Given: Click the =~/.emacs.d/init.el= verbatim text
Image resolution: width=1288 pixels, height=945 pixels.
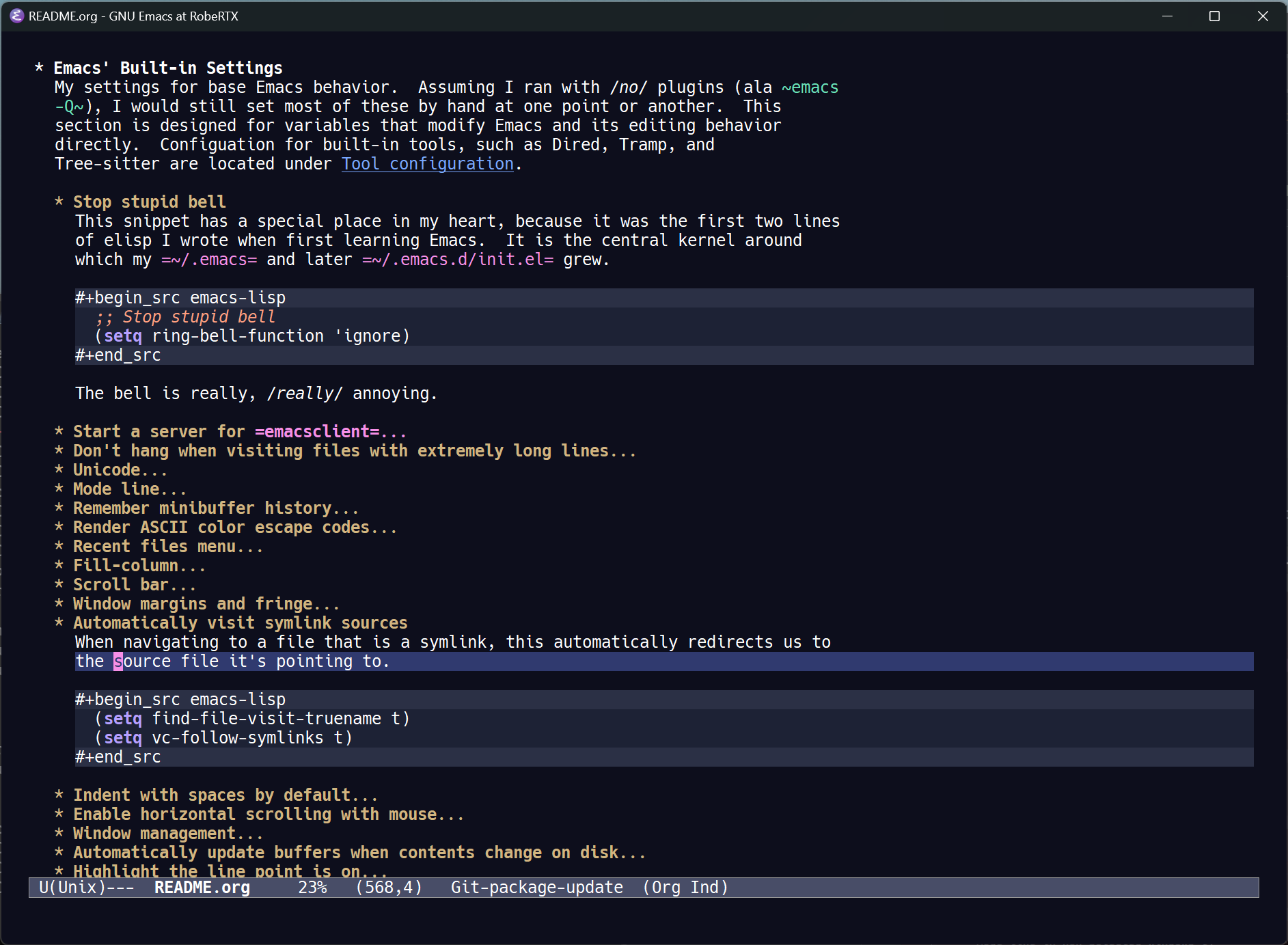Looking at the screenshot, I should 458,260.
